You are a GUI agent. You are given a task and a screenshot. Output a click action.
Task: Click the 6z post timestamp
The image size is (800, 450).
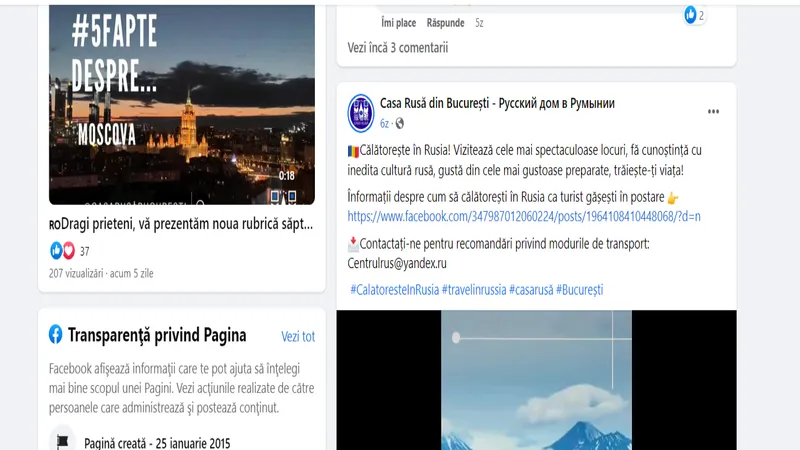tap(384, 123)
